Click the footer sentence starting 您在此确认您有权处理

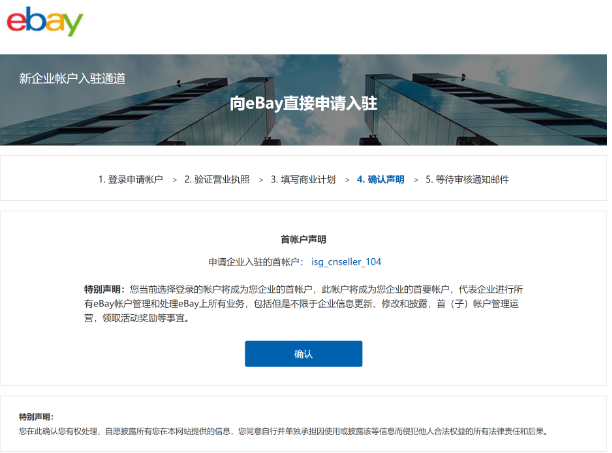click(284, 431)
